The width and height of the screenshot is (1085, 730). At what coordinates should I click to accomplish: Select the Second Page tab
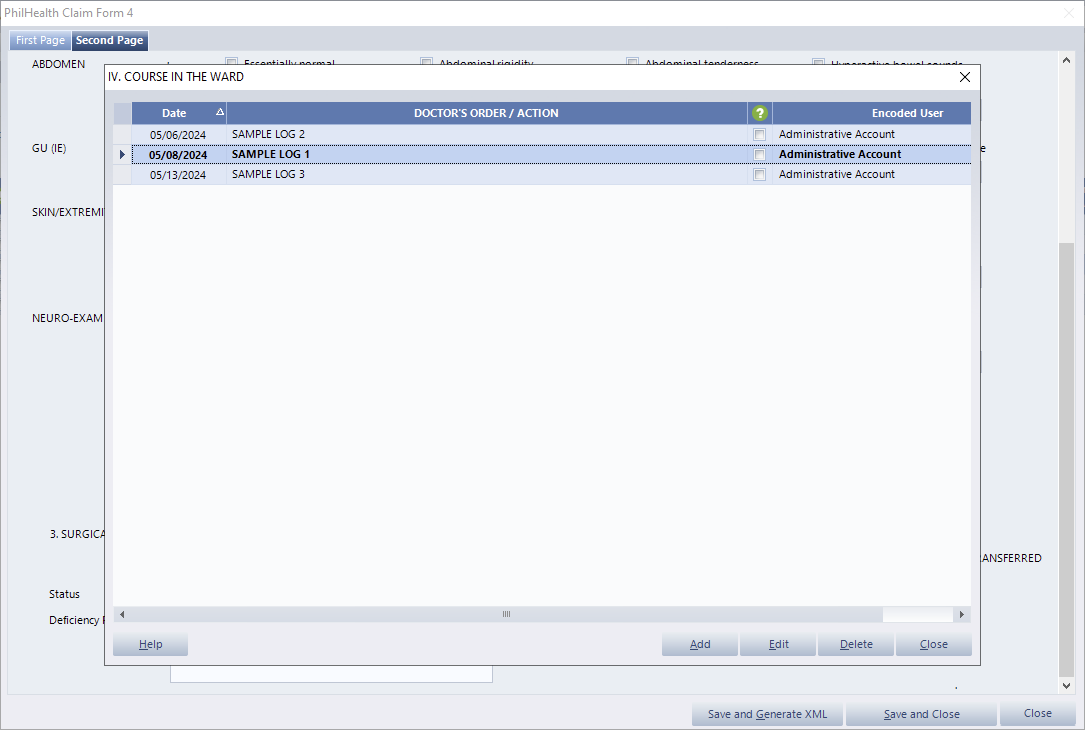pos(109,41)
